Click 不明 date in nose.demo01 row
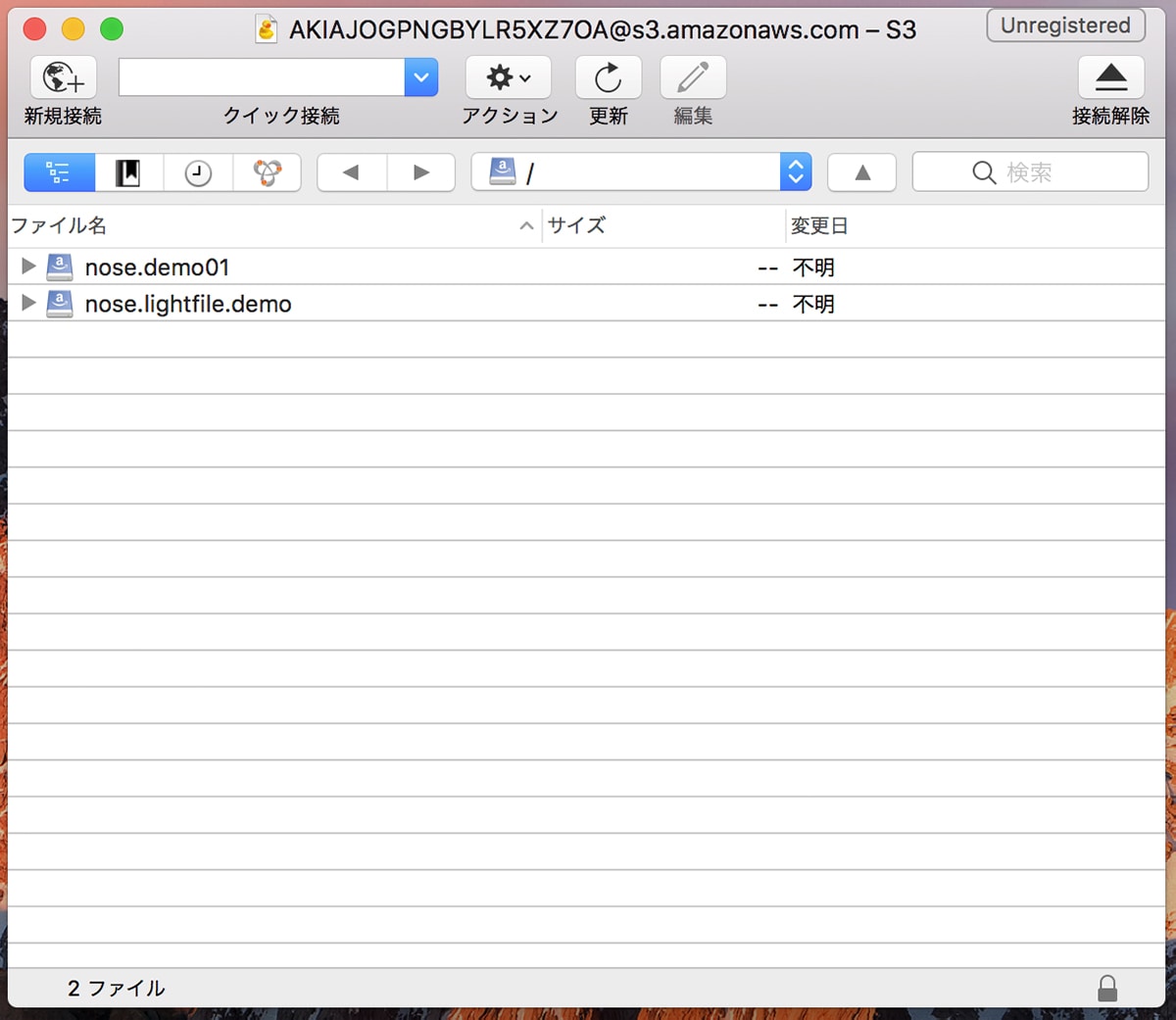Image resolution: width=1176 pixels, height=1020 pixels. (x=813, y=267)
